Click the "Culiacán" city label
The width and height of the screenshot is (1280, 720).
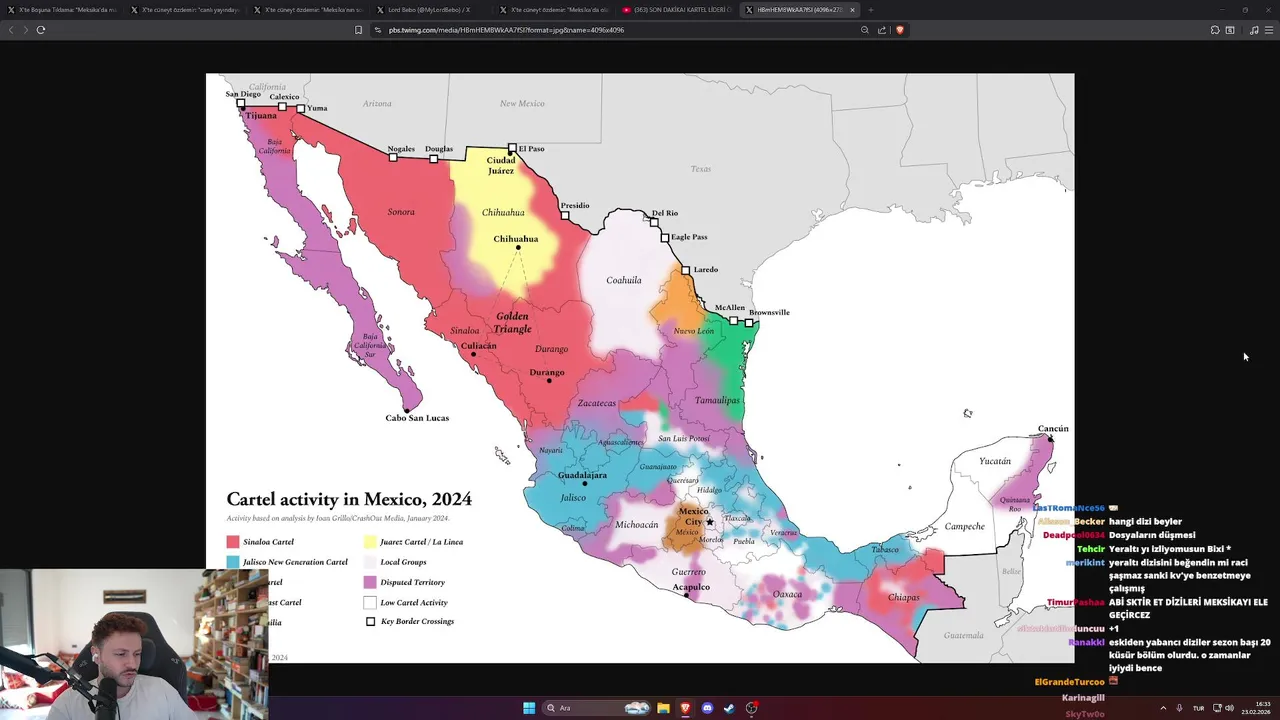[478, 346]
